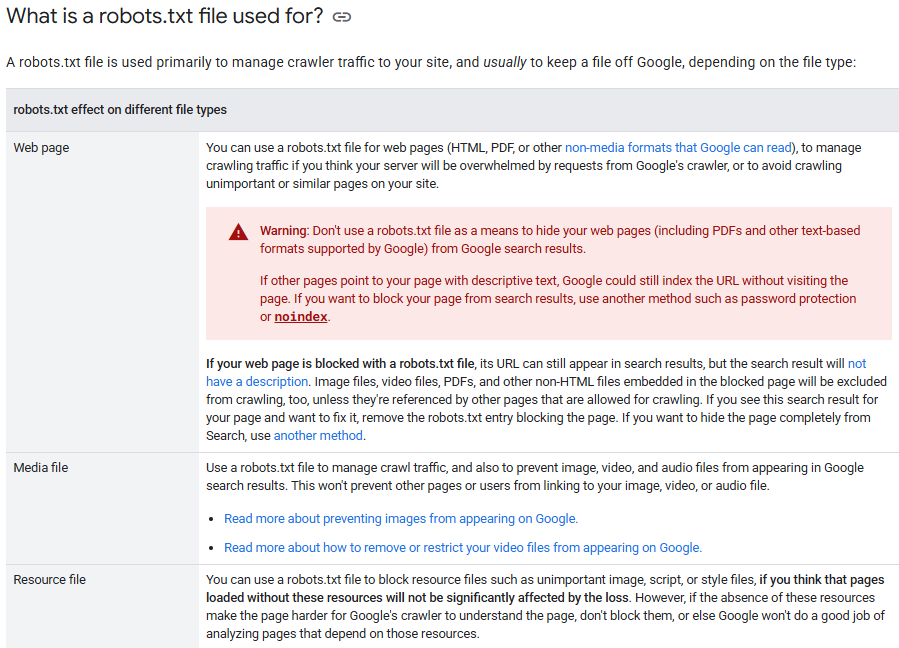Click the 'robots.txt effect on different file types' table header

120,109
